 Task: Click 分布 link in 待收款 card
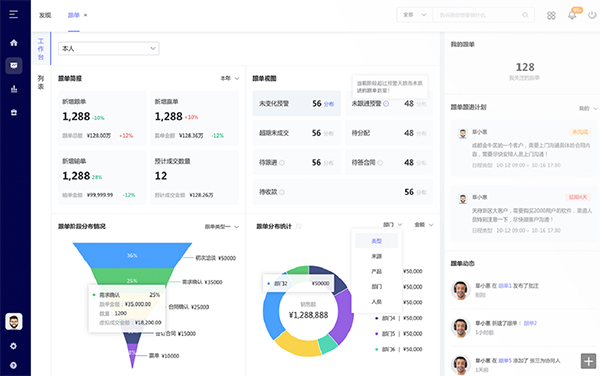point(421,192)
